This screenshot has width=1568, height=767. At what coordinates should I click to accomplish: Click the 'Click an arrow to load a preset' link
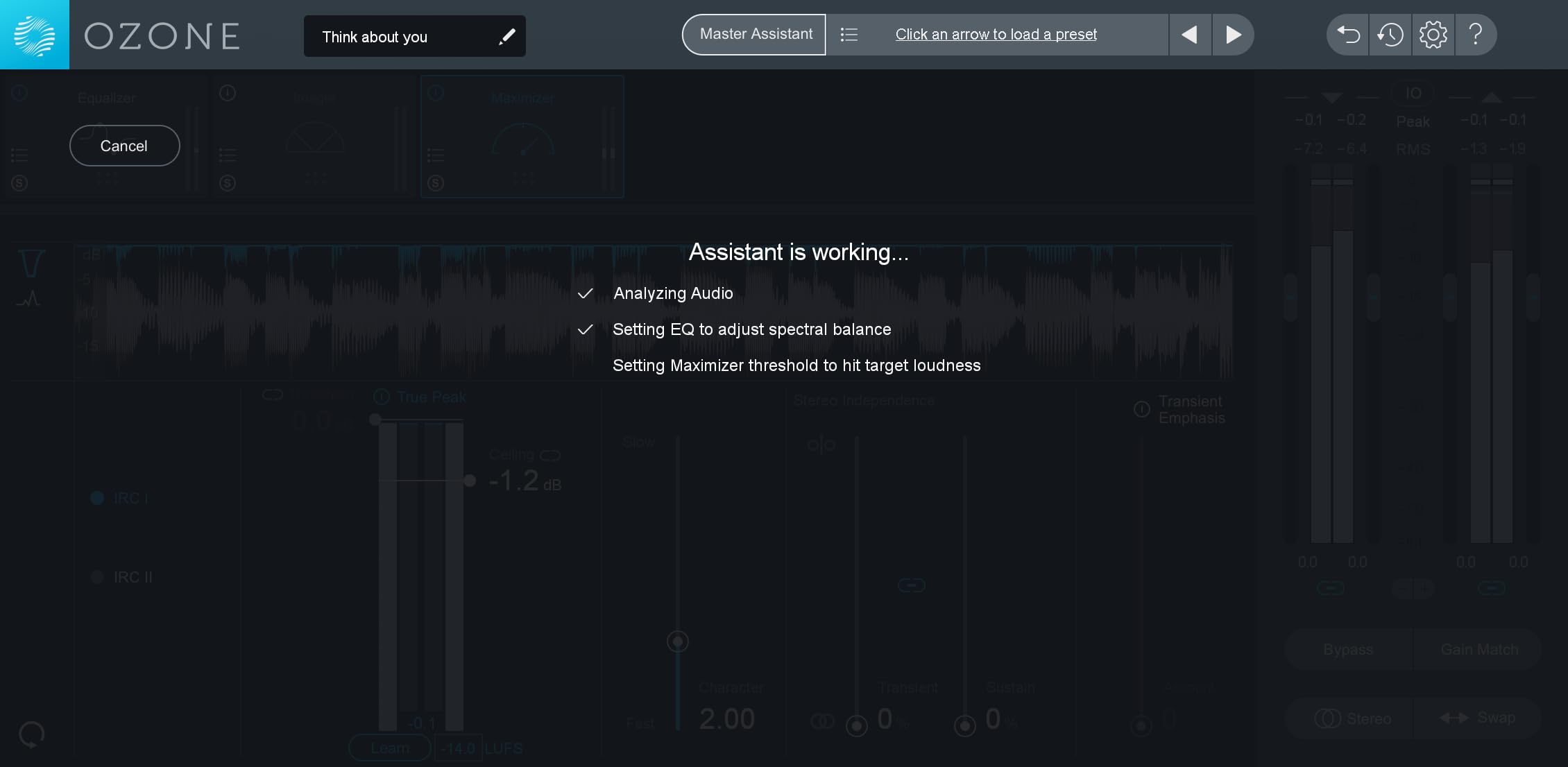tap(996, 35)
